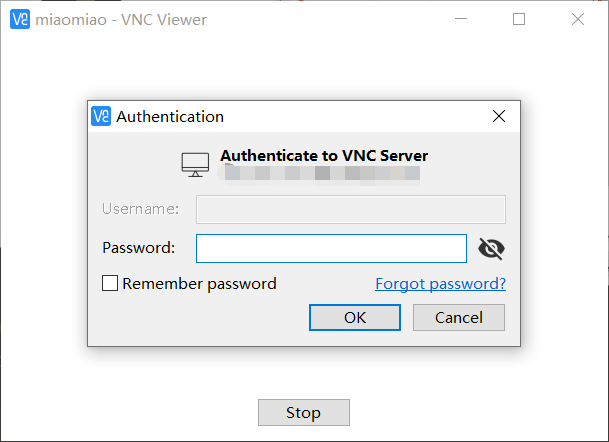Maximize the VNC Viewer window
The width and height of the screenshot is (609, 442).
click(x=519, y=19)
